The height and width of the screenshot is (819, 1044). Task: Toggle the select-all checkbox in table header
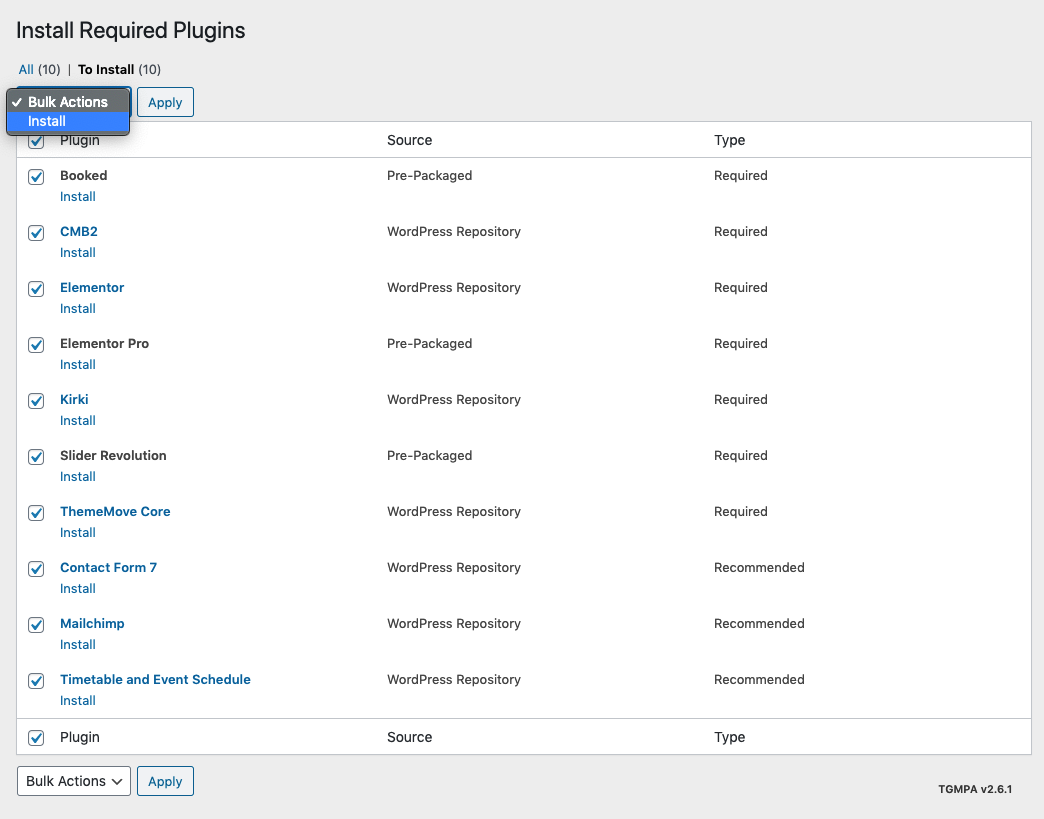36,141
